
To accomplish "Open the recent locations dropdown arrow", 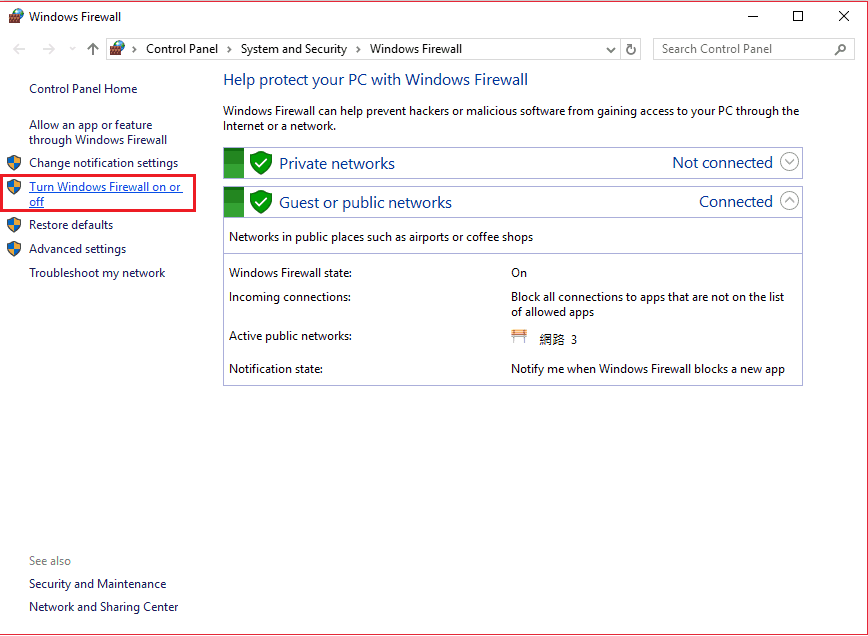I will pos(73,49).
